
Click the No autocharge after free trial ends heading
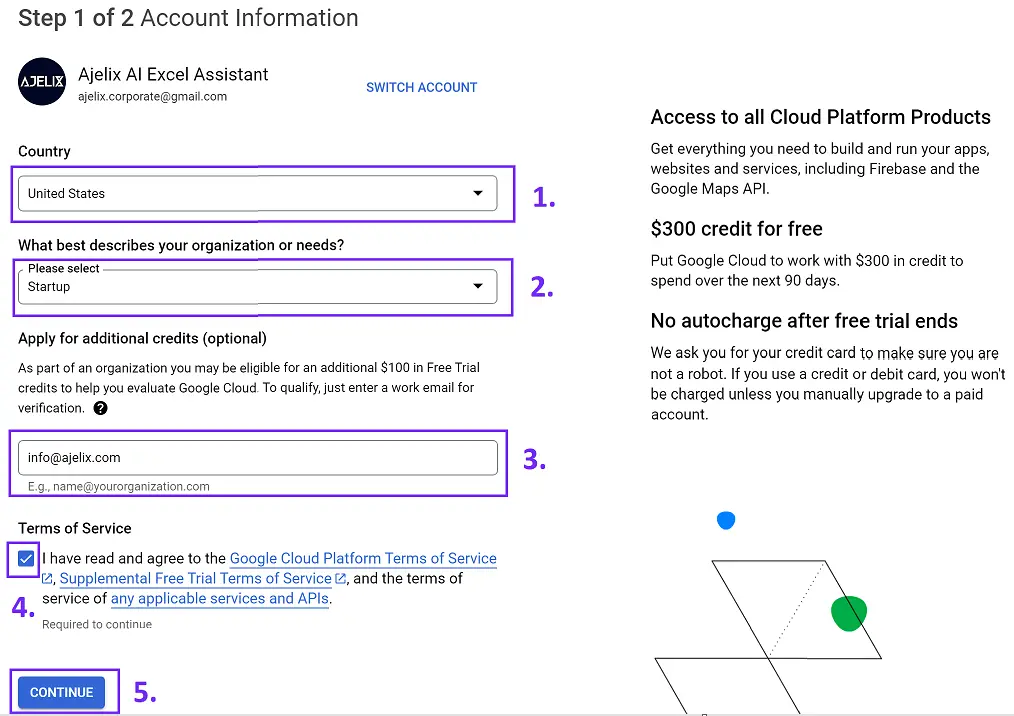pyautogui.click(x=804, y=321)
